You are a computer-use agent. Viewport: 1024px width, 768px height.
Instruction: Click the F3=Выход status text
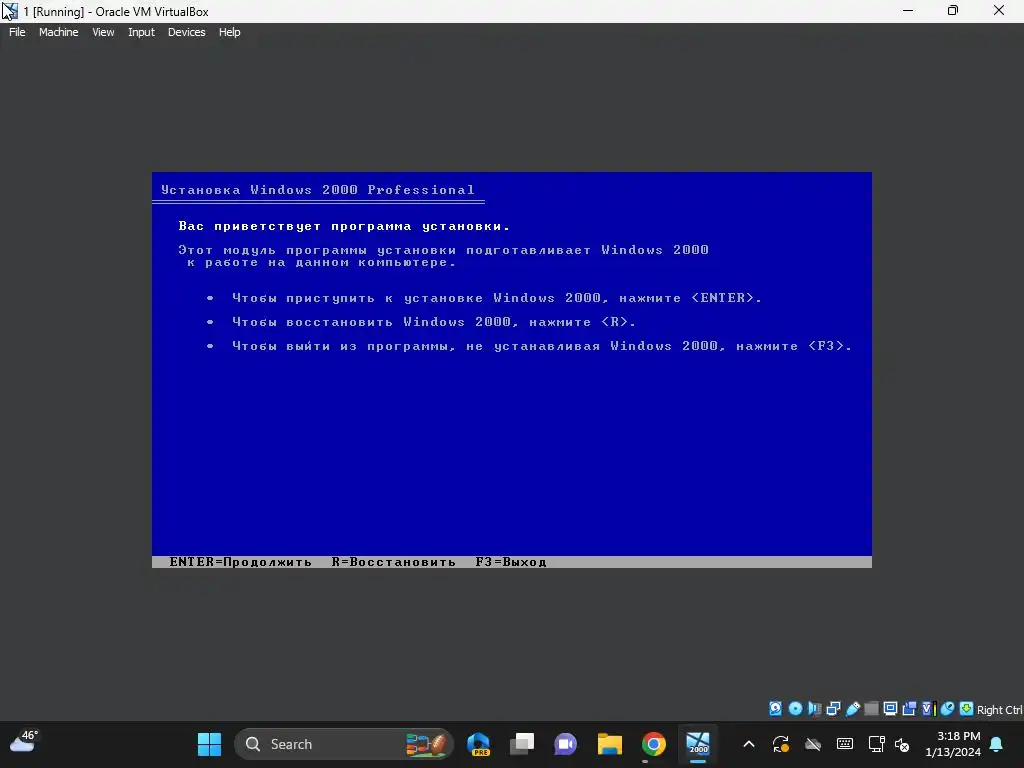coord(511,562)
